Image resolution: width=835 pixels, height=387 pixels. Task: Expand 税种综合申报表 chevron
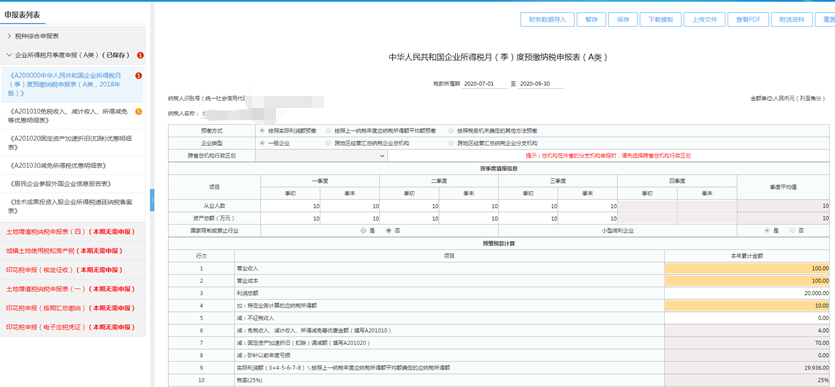9,36
